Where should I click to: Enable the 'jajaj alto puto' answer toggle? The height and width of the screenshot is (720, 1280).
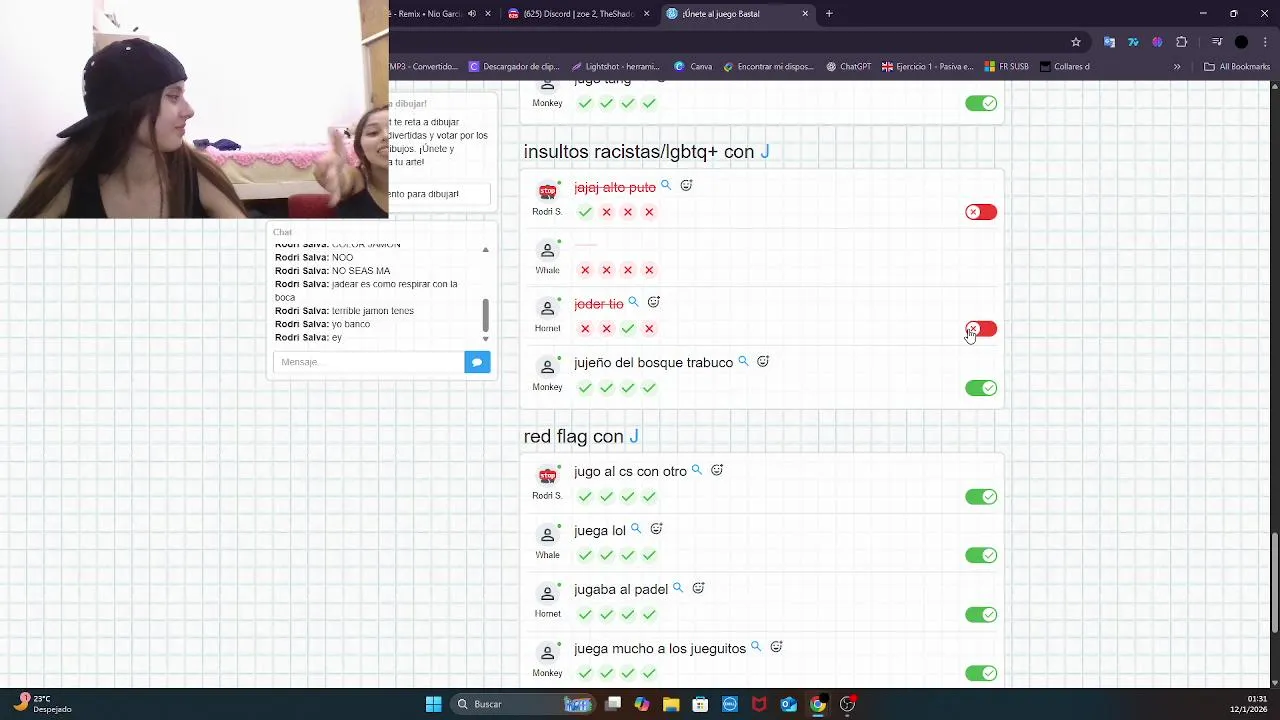tap(981, 212)
